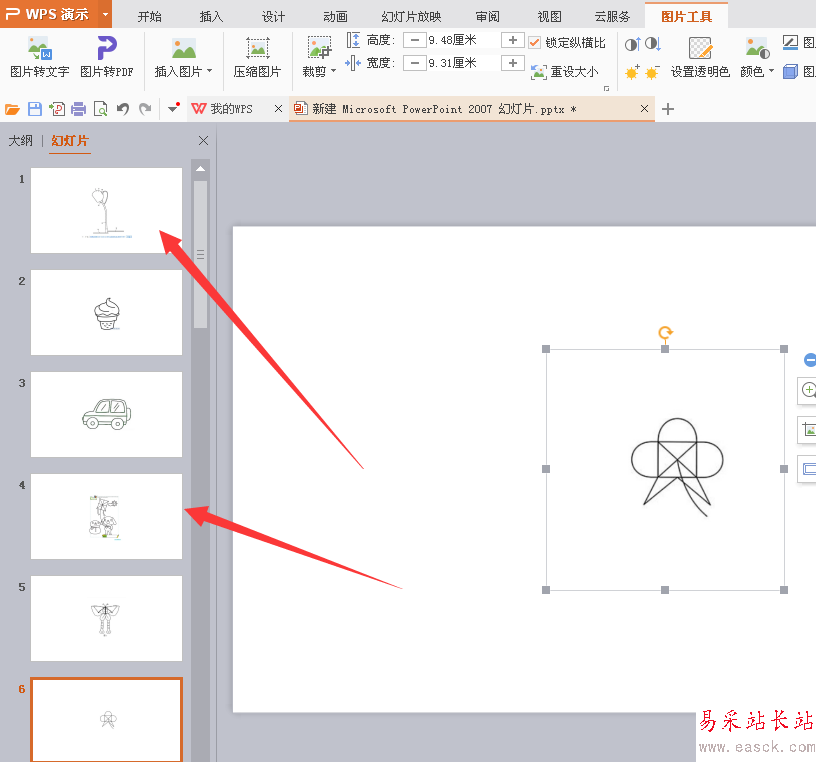816x762 pixels.
Task: Click the Insert Picture (插入图片) icon
Action: (183, 48)
